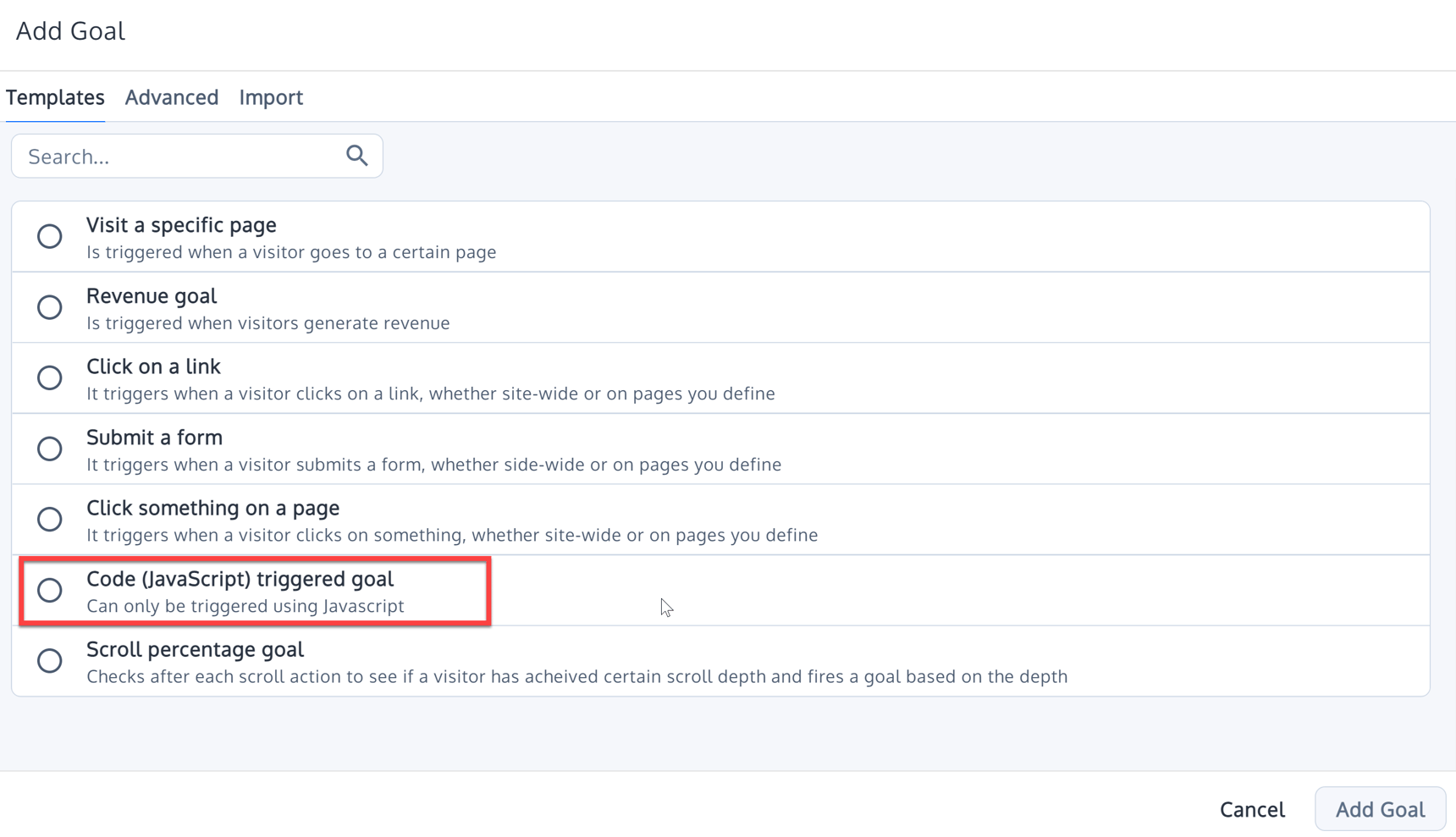Click the Search input field

[x=169, y=156]
